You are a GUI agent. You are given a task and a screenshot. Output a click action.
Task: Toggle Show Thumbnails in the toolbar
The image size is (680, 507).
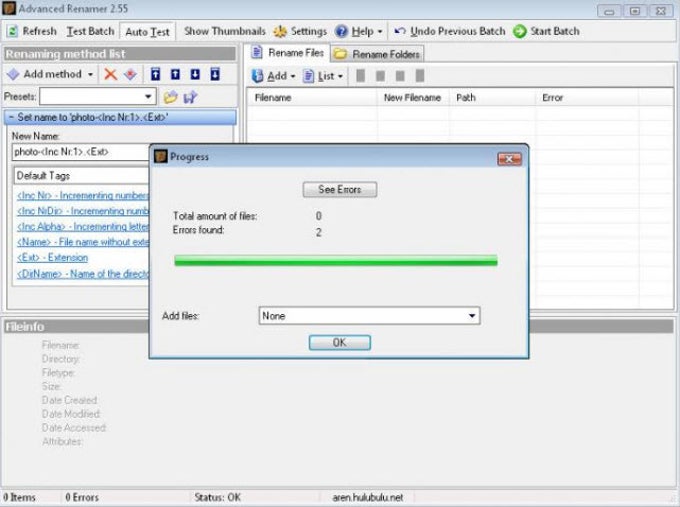(224, 31)
